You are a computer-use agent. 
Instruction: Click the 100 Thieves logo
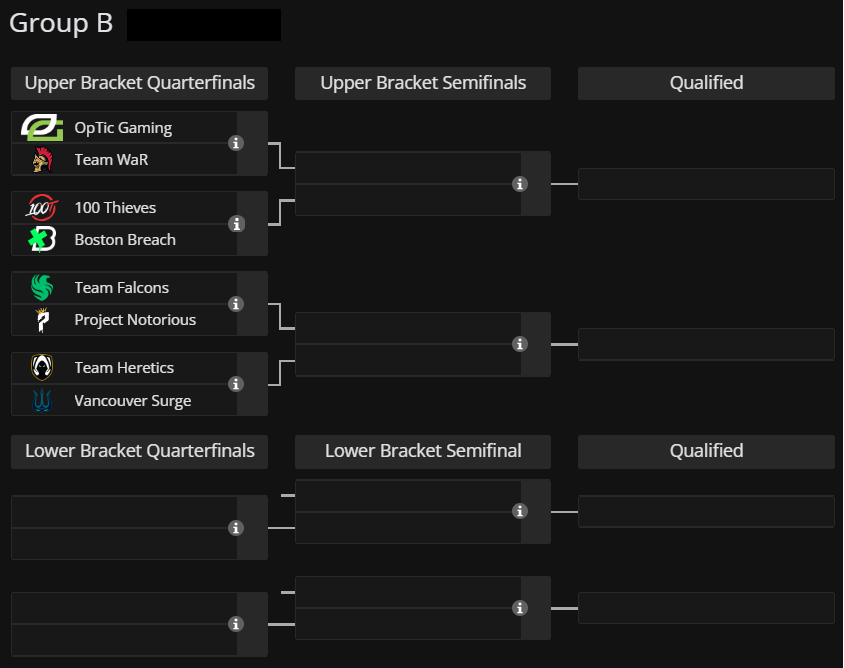(42, 208)
